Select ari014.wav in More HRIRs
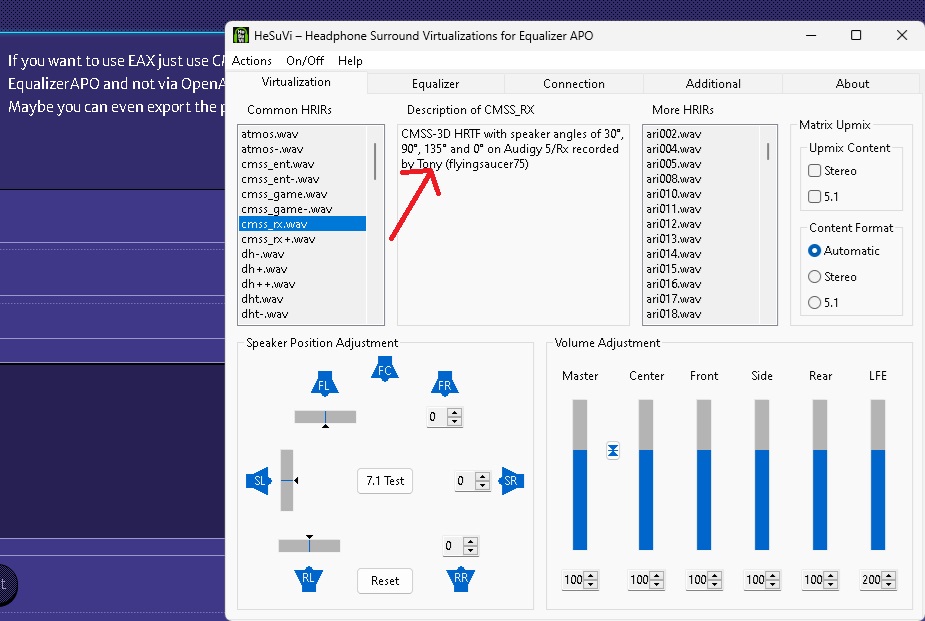925x621 pixels. click(x=701, y=254)
